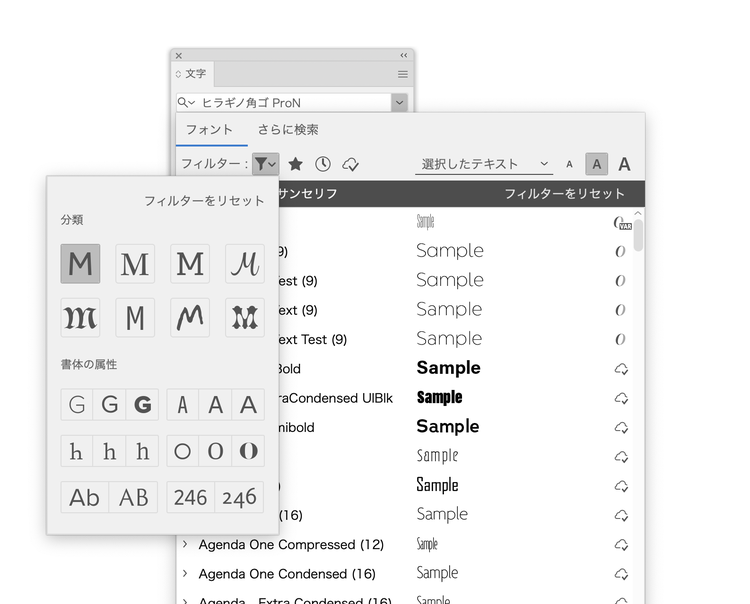The height and width of the screenshot is (604, 750).
Task: Open the Character panel menu
Action: click(x=403, y=74)
